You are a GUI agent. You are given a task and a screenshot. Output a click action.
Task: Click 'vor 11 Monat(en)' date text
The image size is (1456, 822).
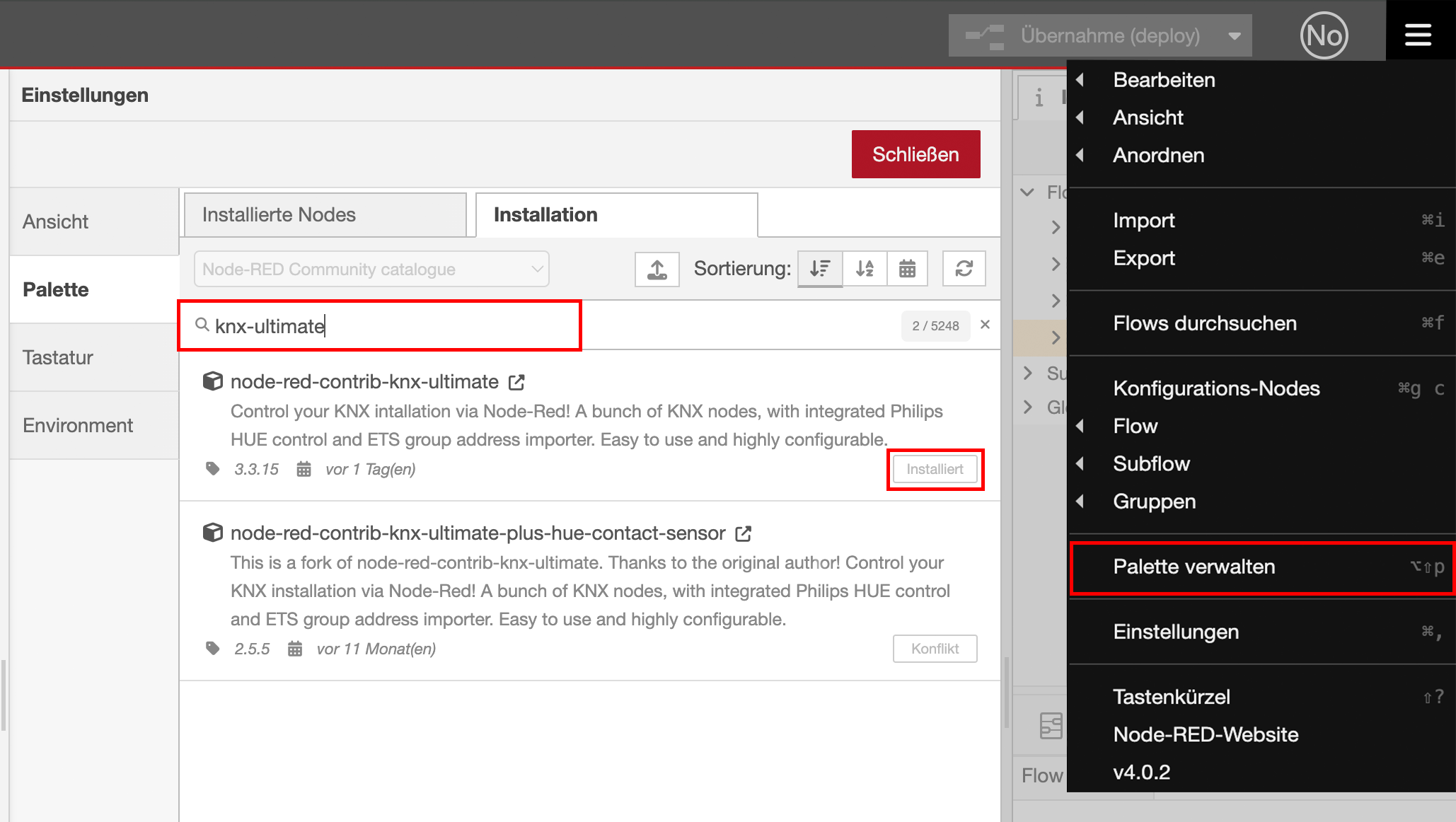point(376,649)
